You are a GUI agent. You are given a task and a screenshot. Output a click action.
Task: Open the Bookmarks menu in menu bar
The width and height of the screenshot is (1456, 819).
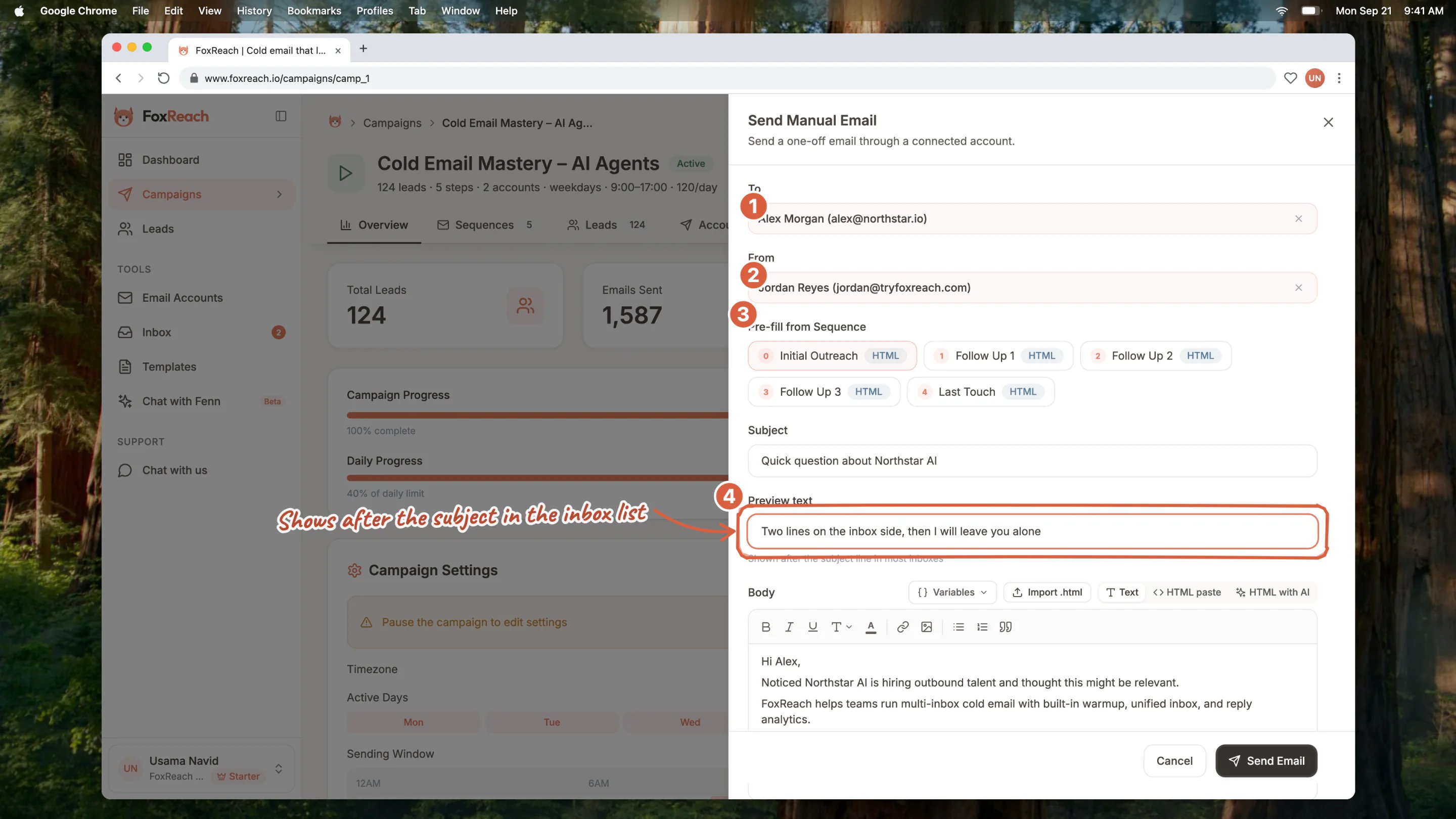[x=313, y=11]
